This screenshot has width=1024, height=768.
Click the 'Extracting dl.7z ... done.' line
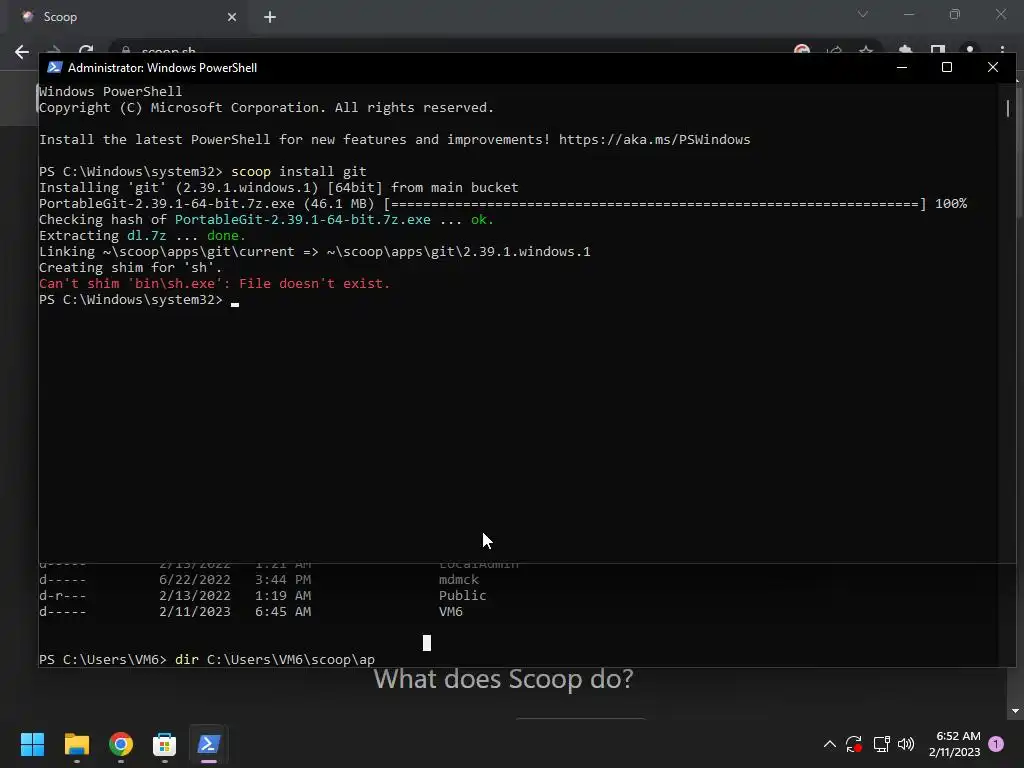[x=142, y=236]
